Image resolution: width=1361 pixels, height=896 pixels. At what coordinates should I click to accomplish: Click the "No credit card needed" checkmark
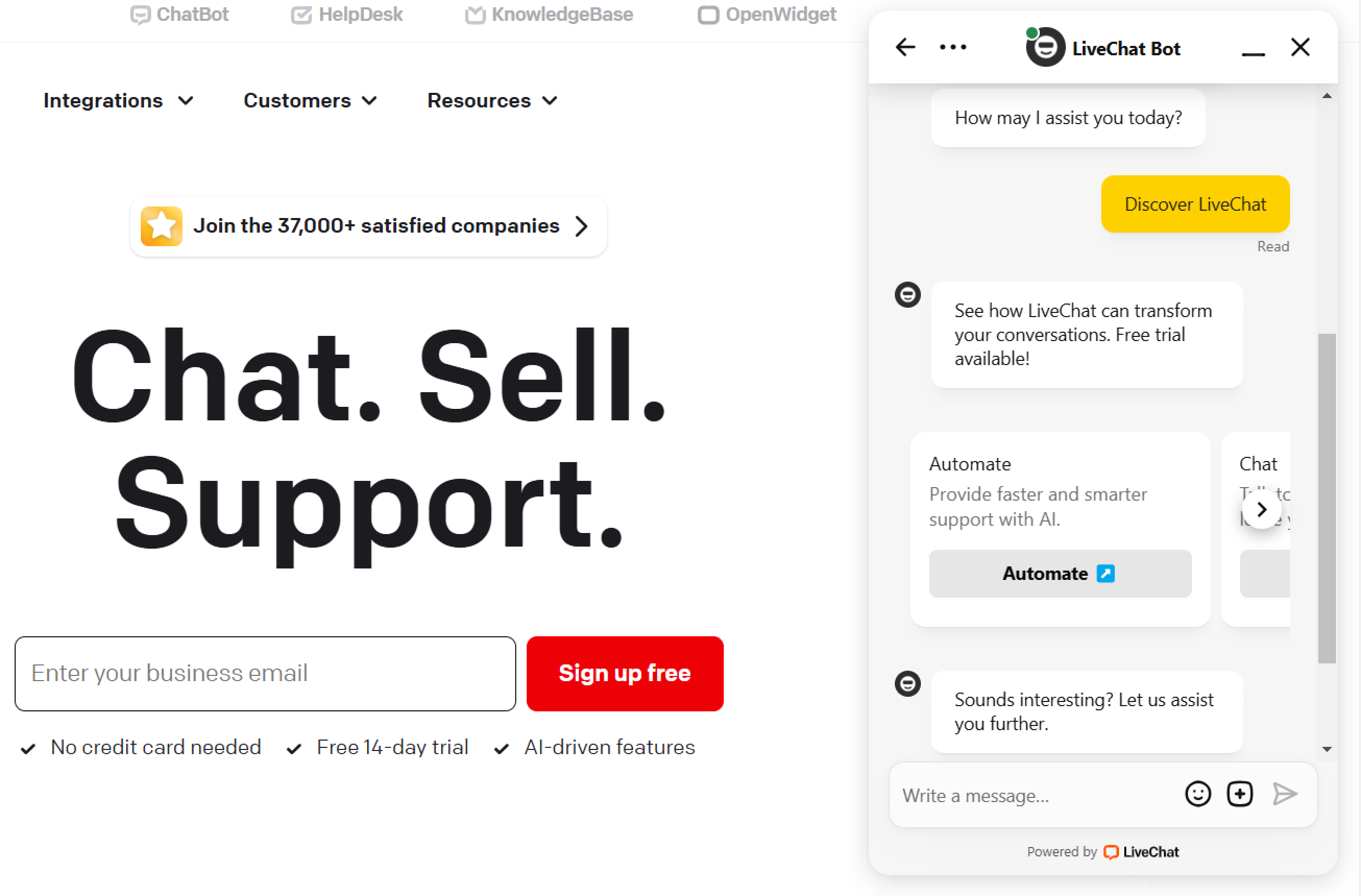pyautogui.click(x=28, y=748)
